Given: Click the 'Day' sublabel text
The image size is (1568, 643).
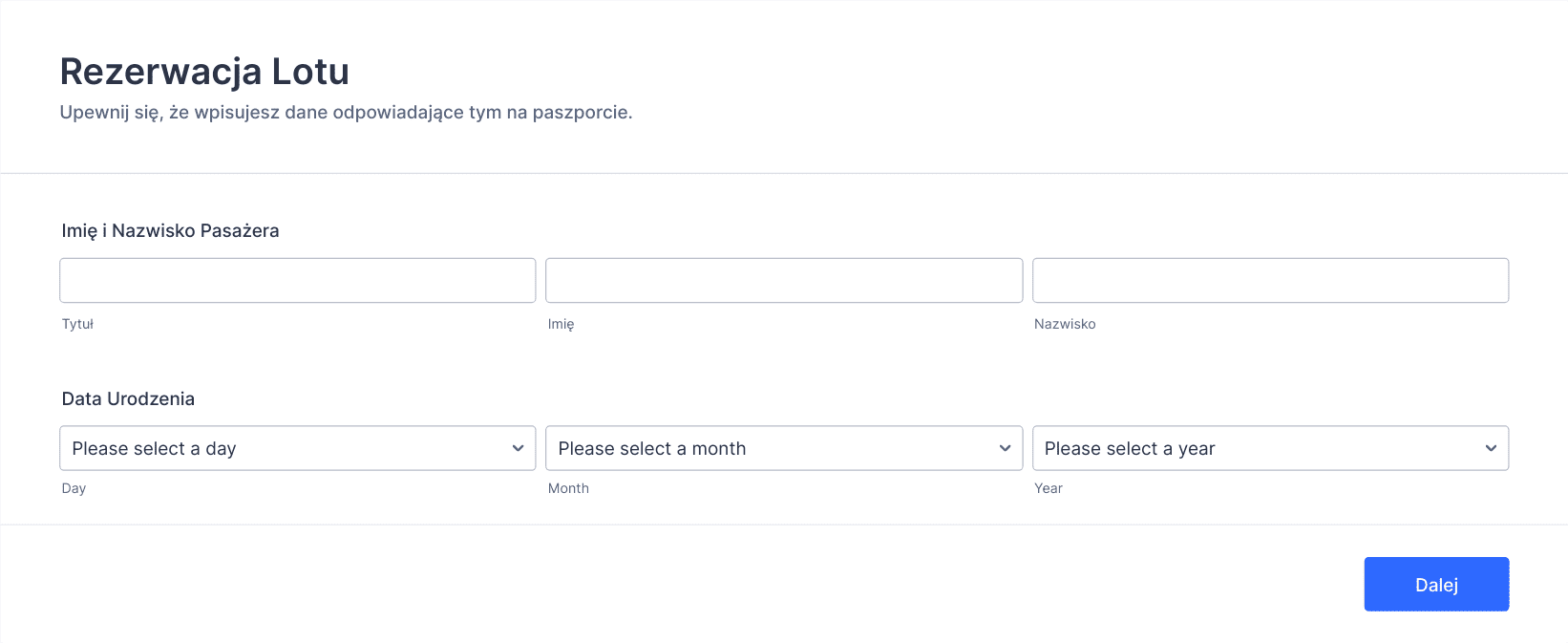Looking at the screenshot, I should pos(74,488).
